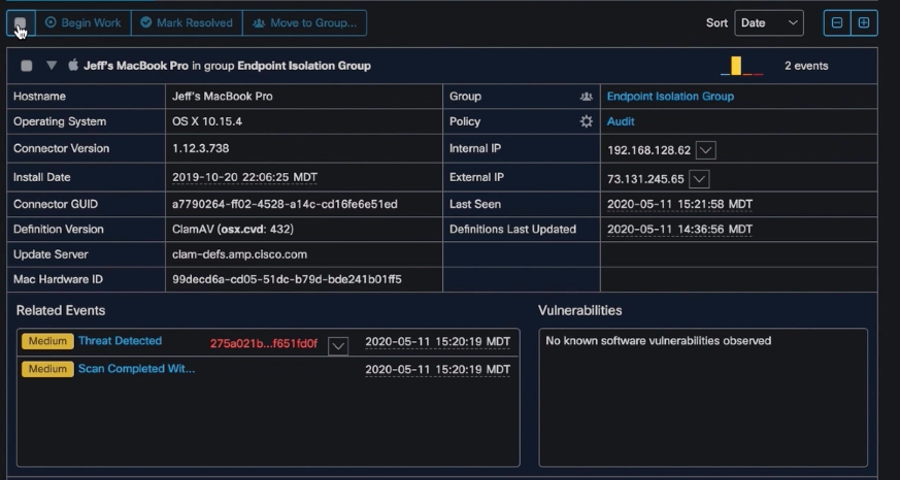Click the Mark Resolved button
Screen dimensions: 902x480
click(187, 23)
